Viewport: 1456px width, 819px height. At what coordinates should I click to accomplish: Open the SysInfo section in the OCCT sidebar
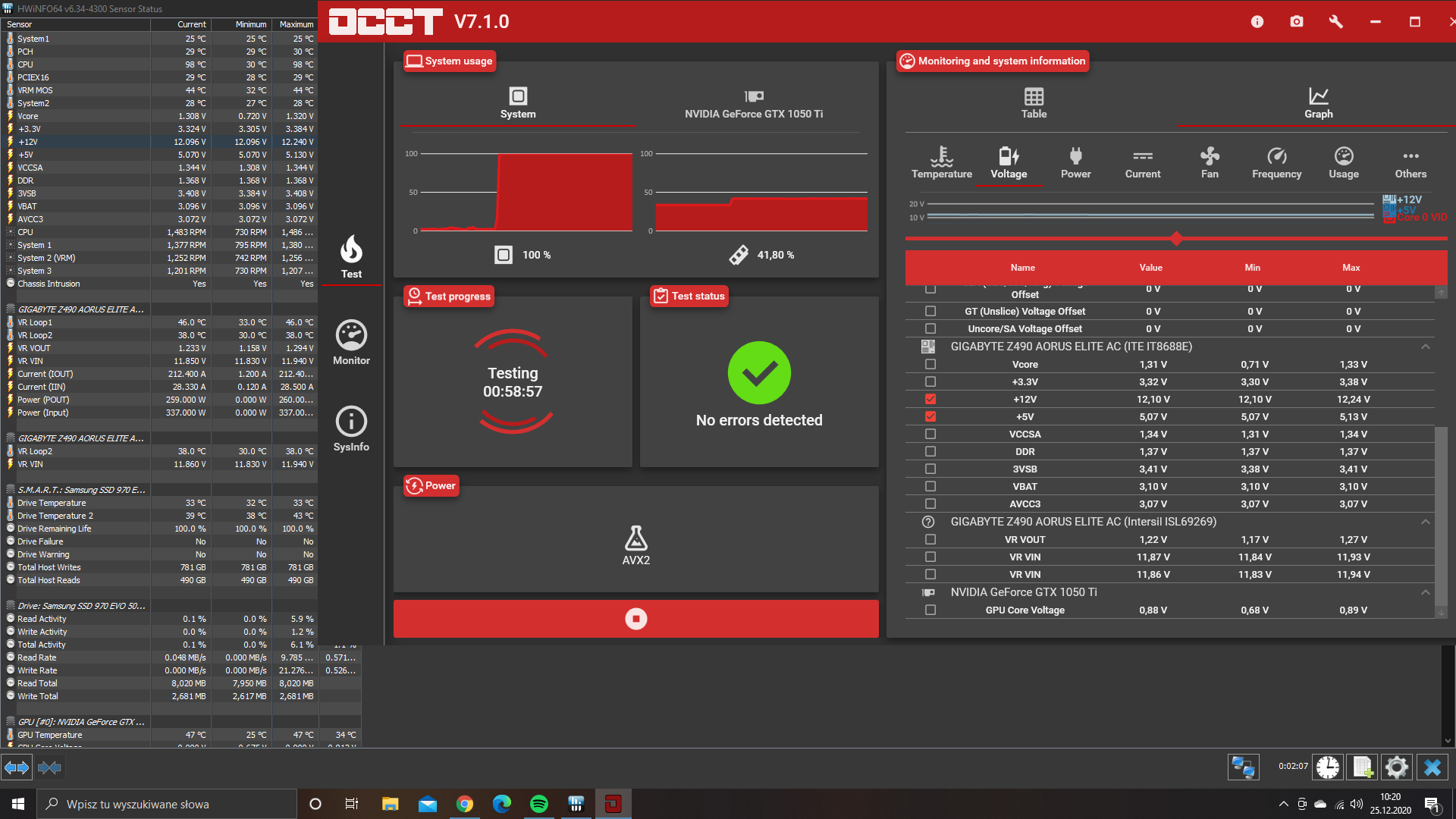tap(351, 429)
